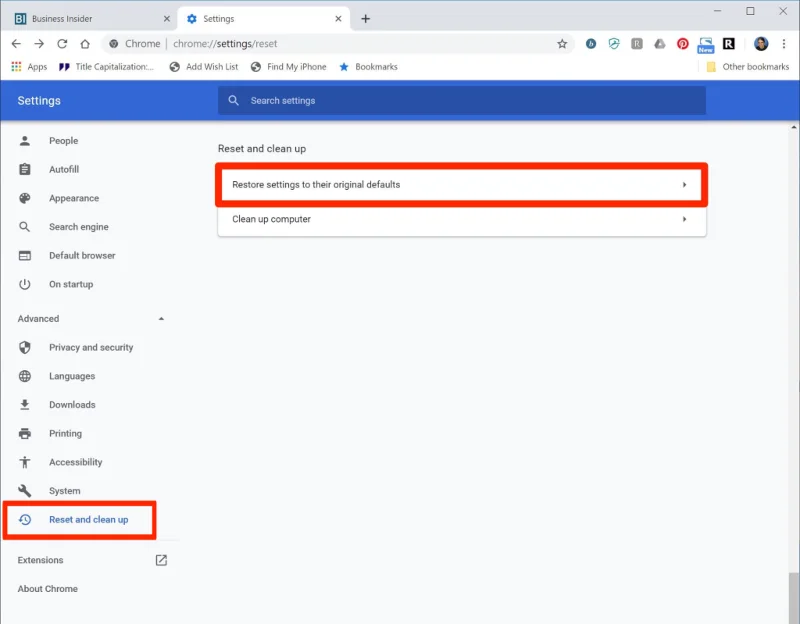Click the Privacy shield icon

24,347
